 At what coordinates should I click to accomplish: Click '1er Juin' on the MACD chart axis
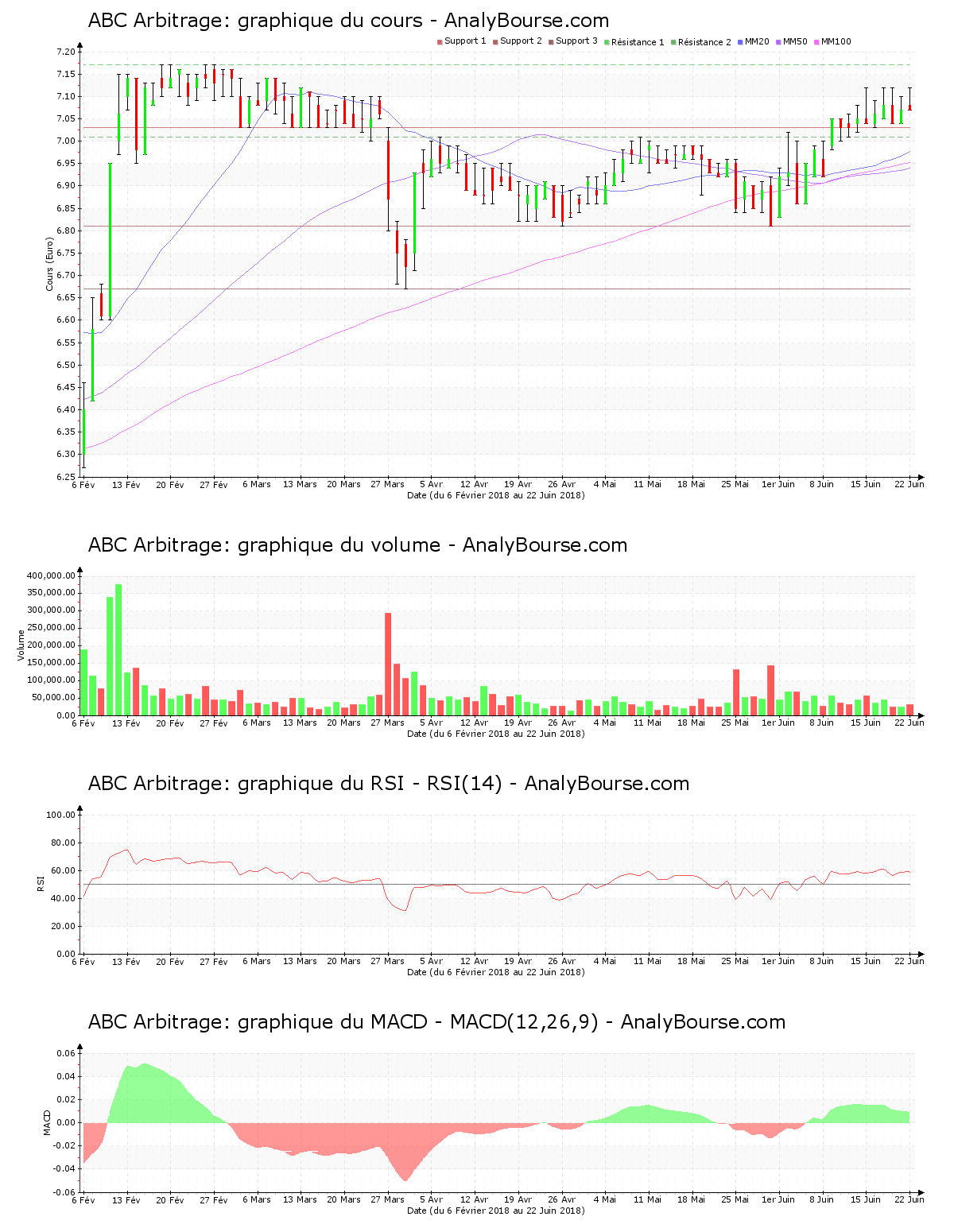778,1199
